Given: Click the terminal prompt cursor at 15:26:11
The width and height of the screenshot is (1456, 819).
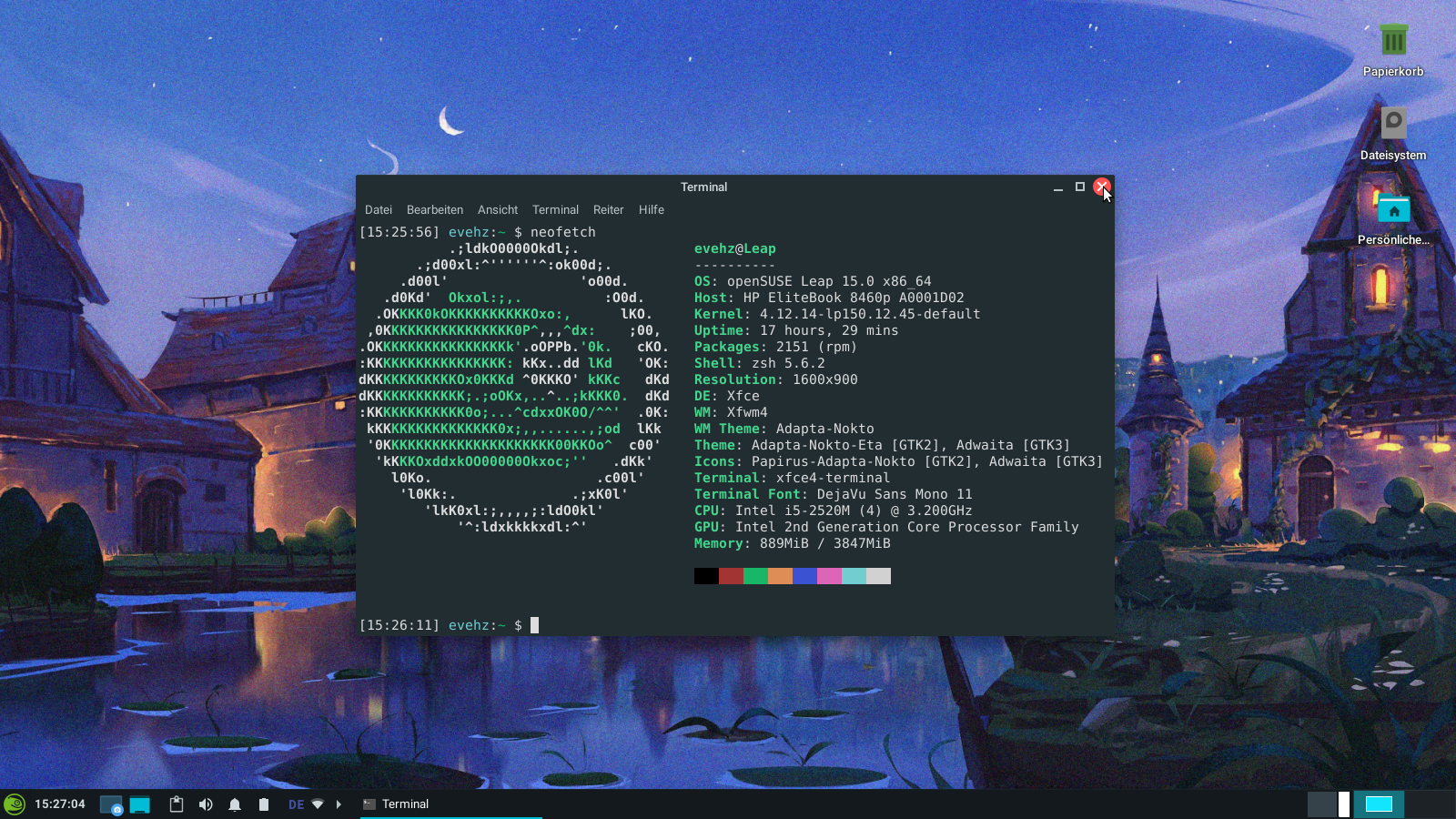Looking at the screenshot, I should pyautogui.click(x=535, y=625).
